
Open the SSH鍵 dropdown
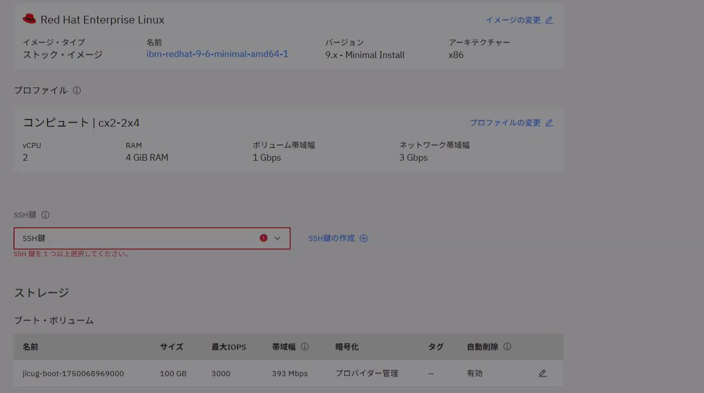point(152,238)
